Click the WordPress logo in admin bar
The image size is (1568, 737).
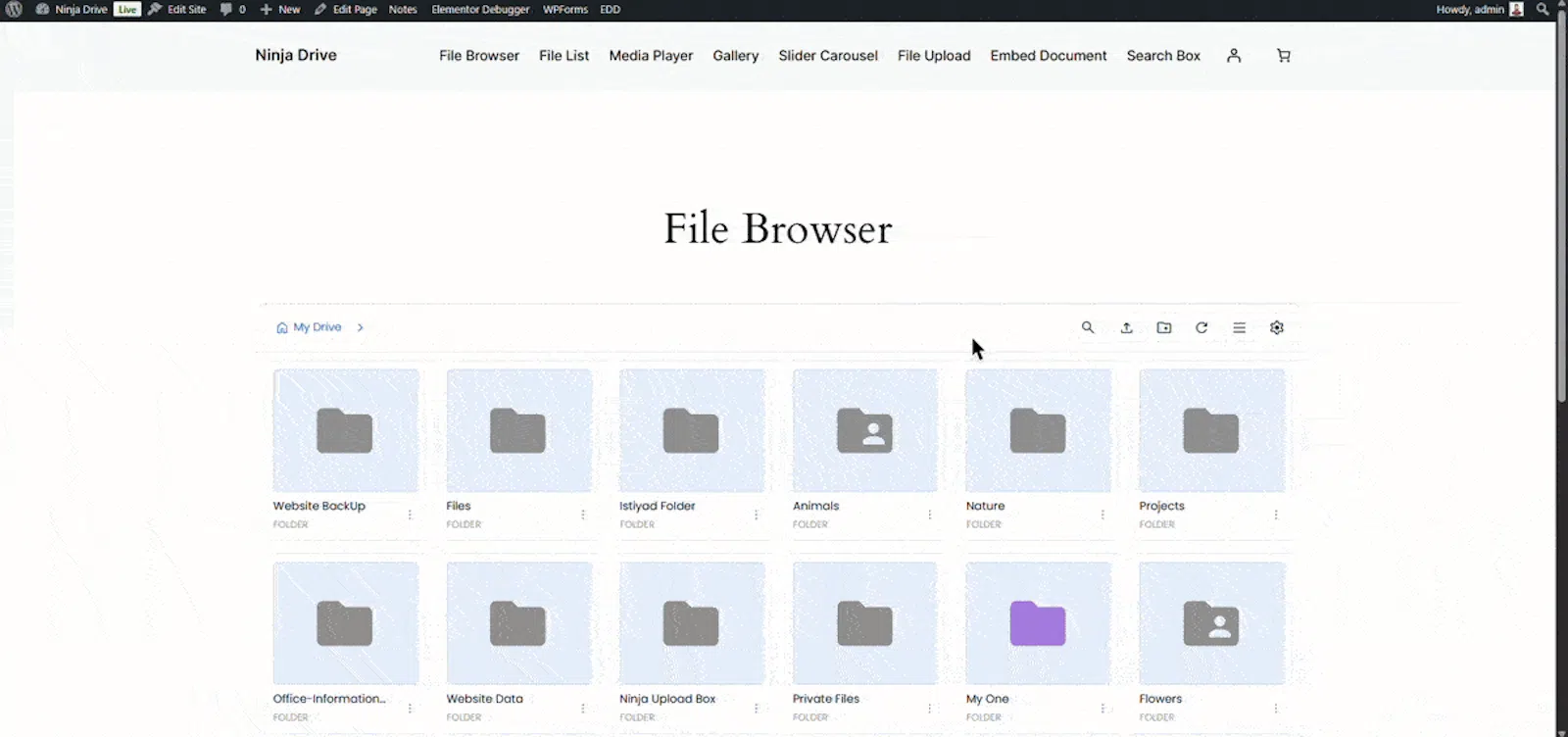[x=14, y=10]
